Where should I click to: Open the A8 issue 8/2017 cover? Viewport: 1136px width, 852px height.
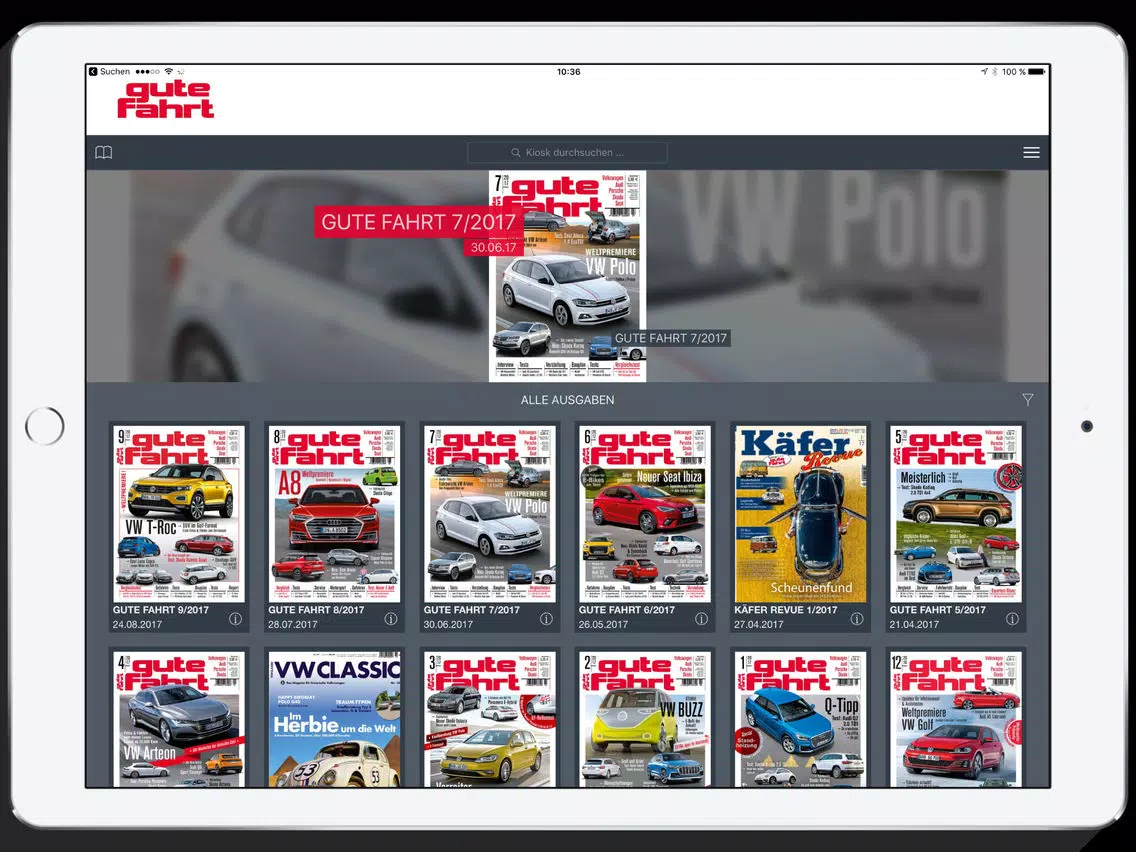click(x=334, y=514)
